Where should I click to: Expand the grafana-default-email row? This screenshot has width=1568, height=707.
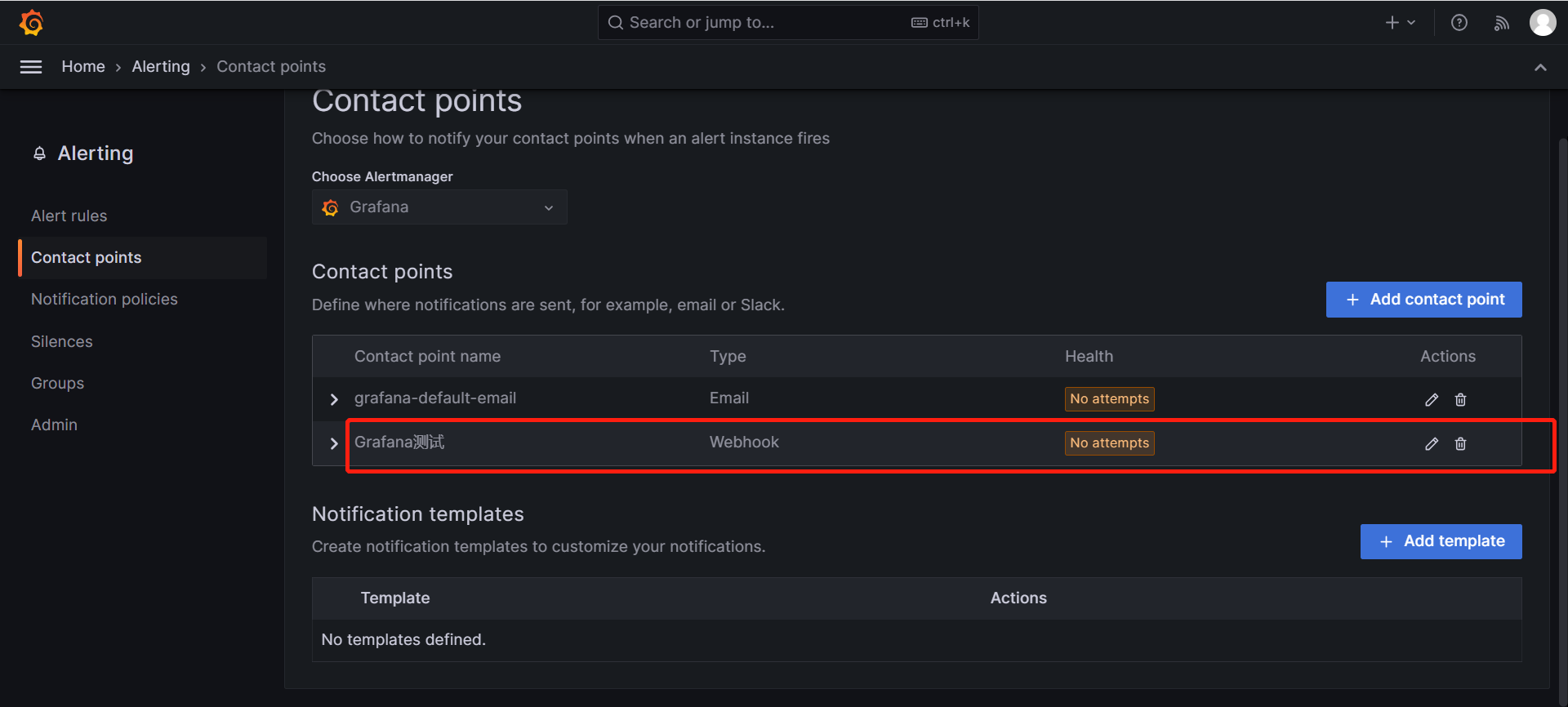point(333,399)
